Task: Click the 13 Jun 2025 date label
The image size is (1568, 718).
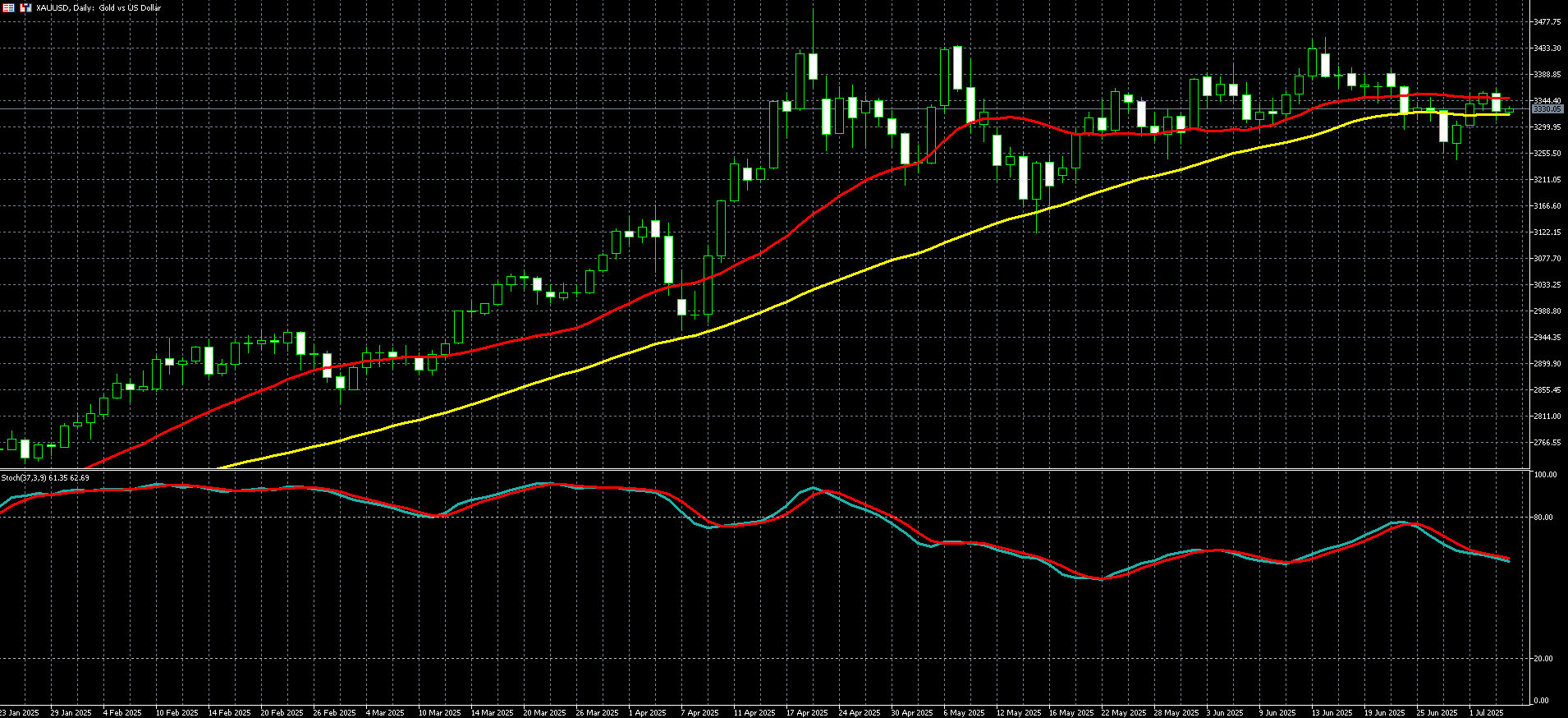Action: (1332, 712)
